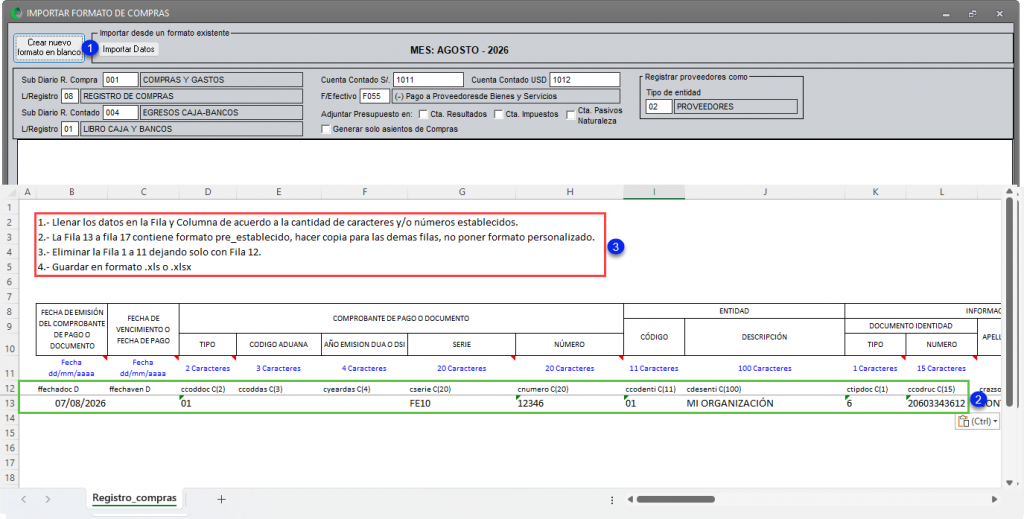
Task: Open the Paste Options (Ctrl) dropdown
Action: [977, 422]
